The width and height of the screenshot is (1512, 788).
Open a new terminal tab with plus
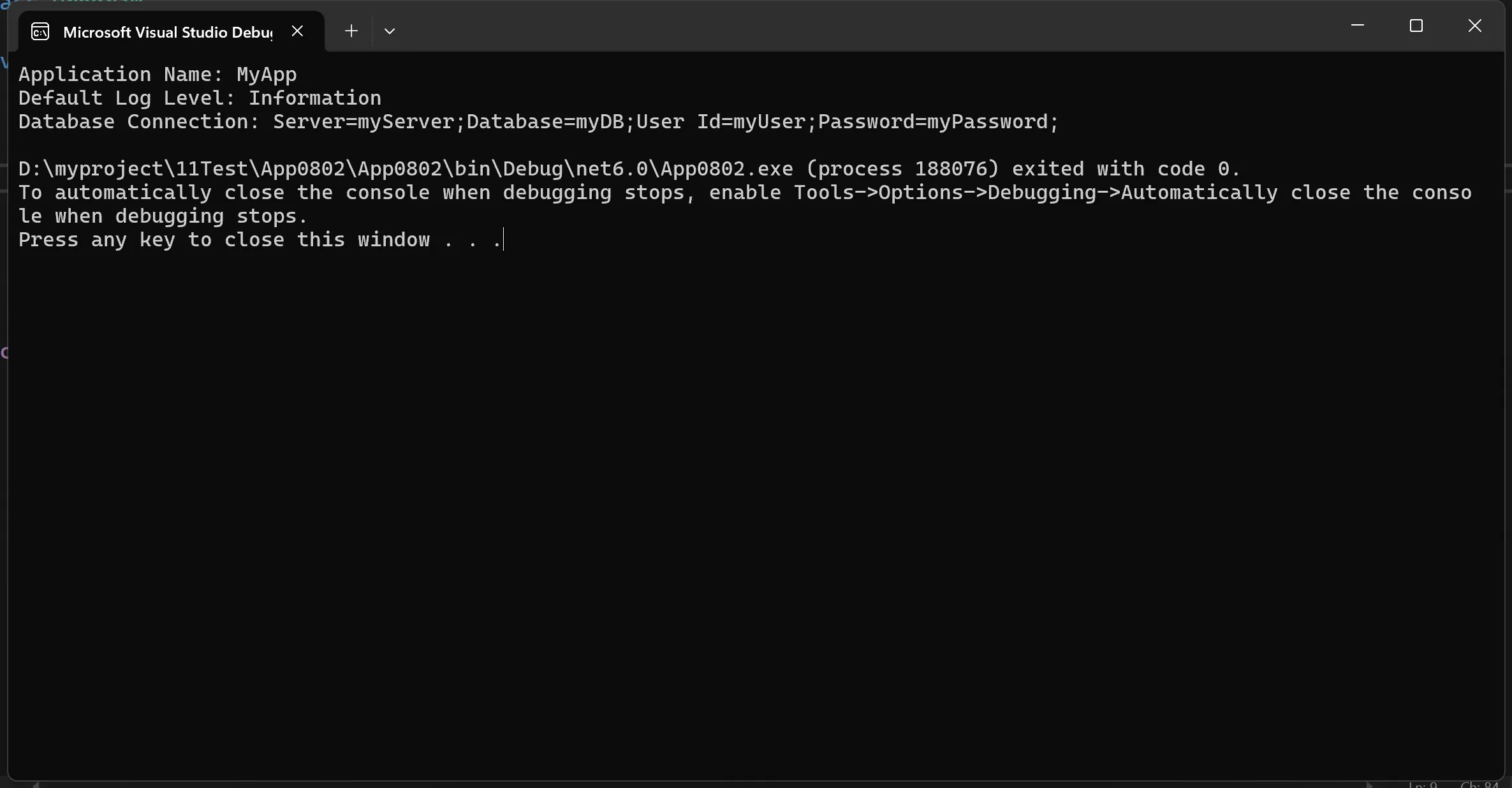coord(351,31)
